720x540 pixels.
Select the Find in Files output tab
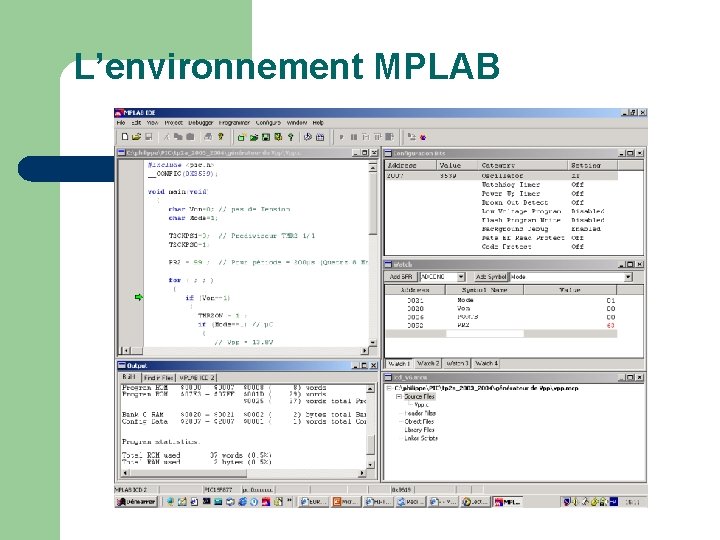[x=158, y=377]
